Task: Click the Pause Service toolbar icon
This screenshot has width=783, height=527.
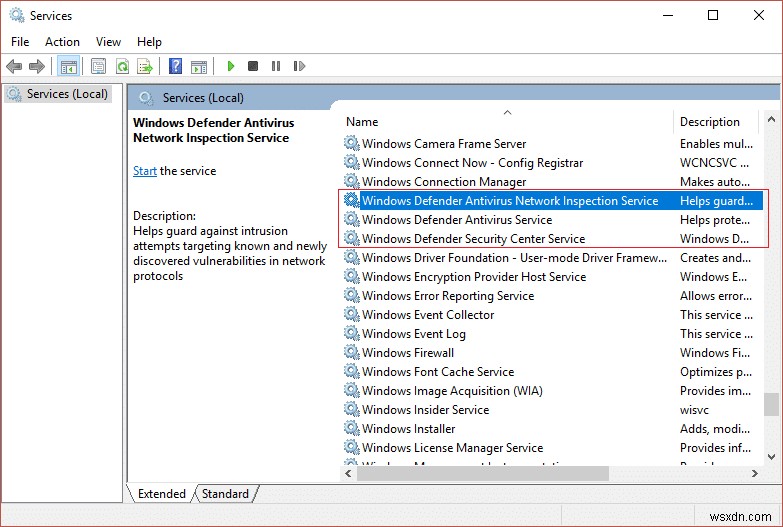Action: [x=276, y=66]
